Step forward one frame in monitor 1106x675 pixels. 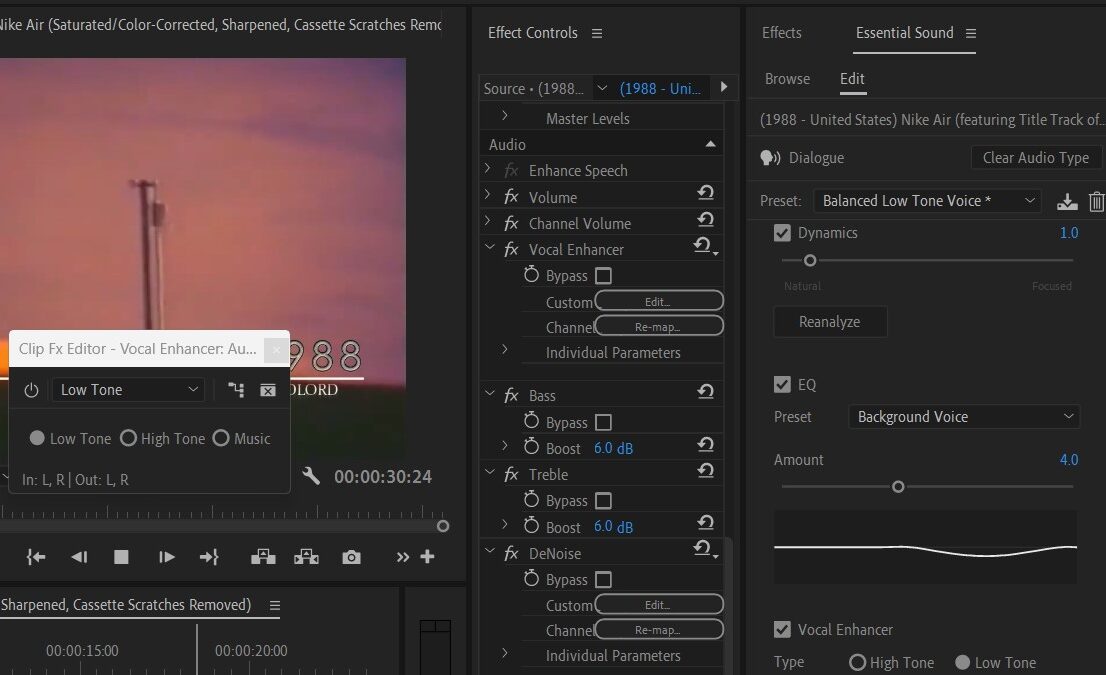click(166, 557)
